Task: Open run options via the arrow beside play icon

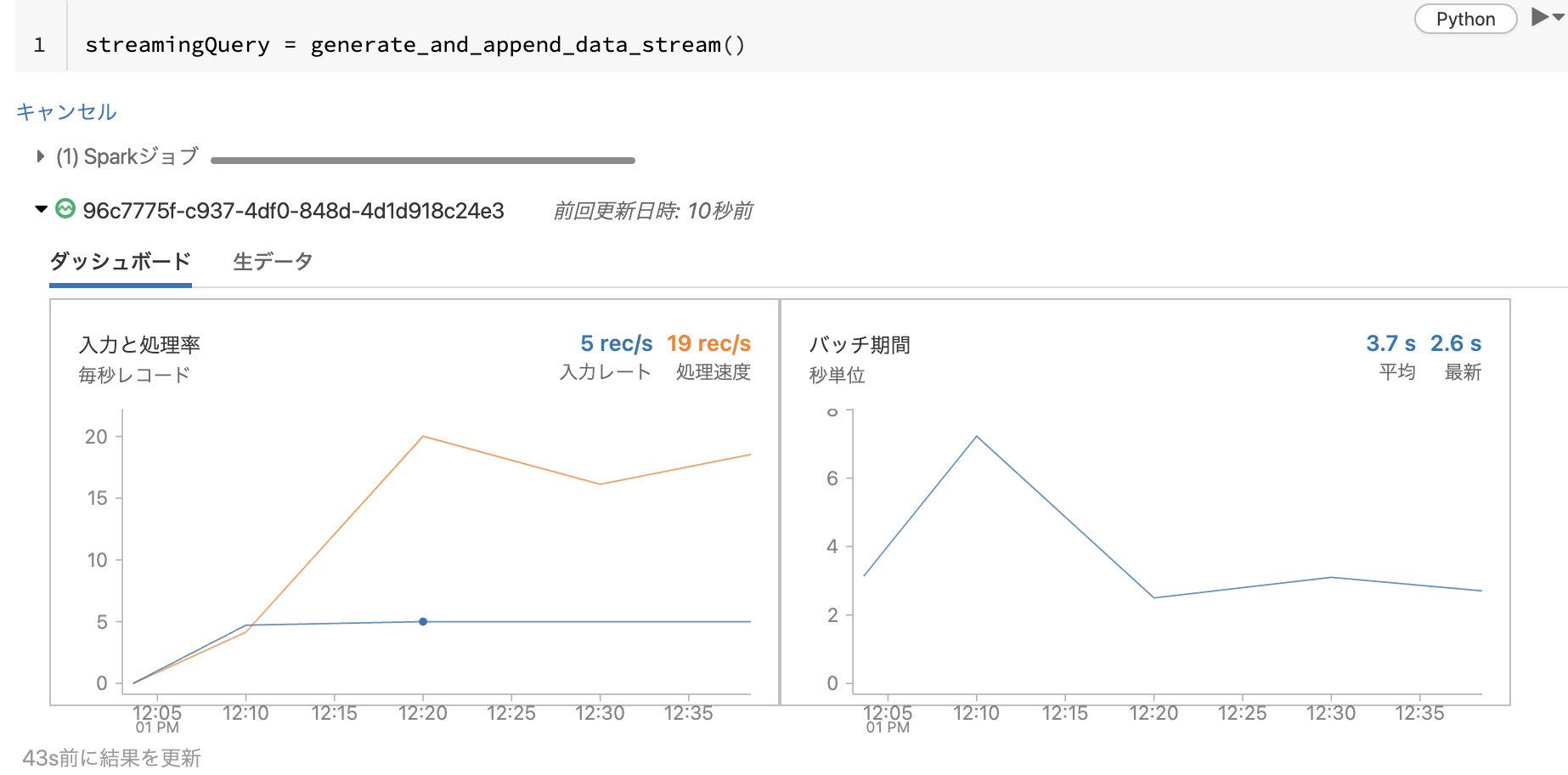Action: pos(1560,19)
